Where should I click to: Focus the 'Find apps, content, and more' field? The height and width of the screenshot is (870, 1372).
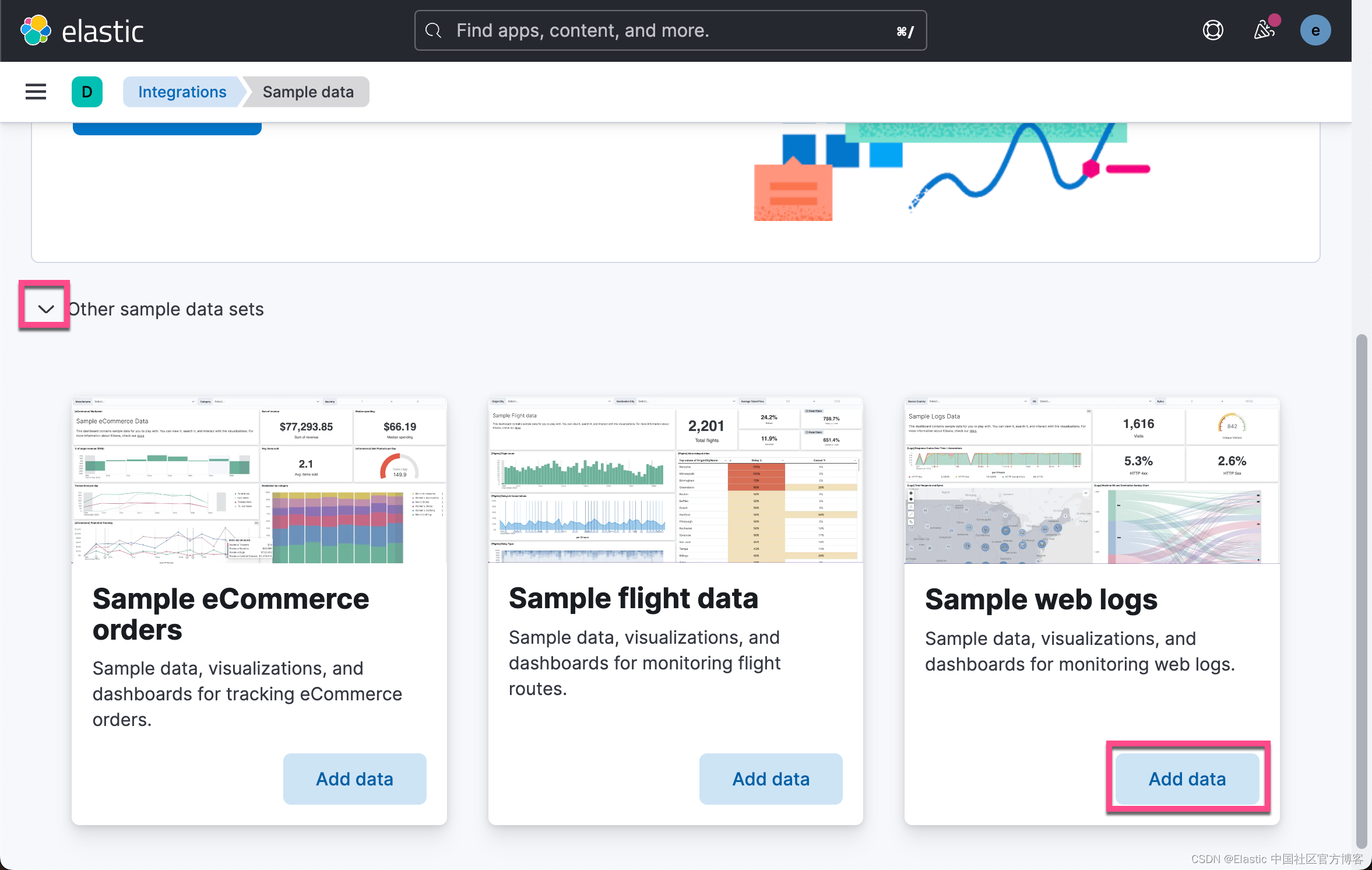tap(670, 30)
